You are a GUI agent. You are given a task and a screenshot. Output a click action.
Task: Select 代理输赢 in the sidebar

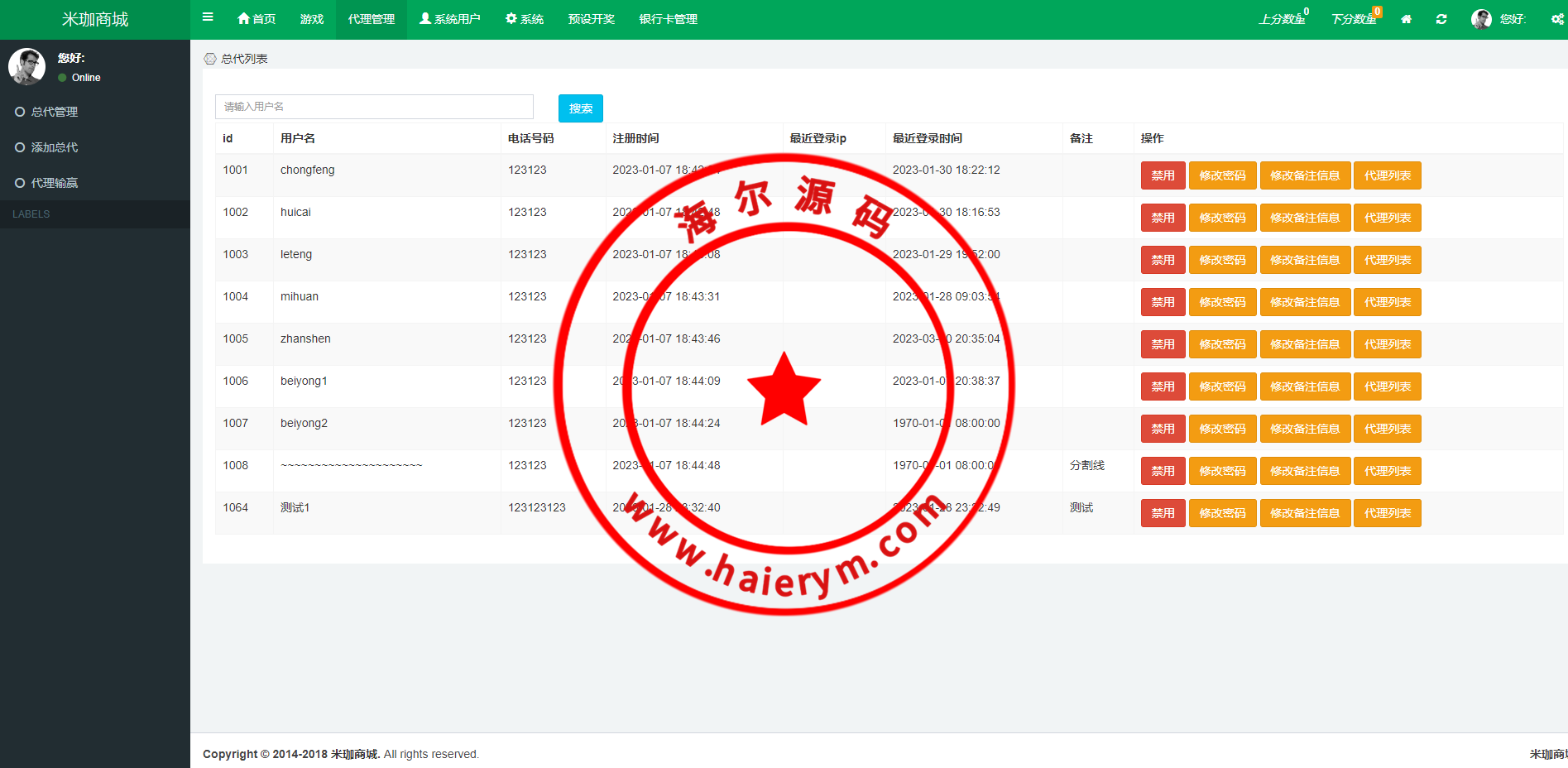(55, 183)
